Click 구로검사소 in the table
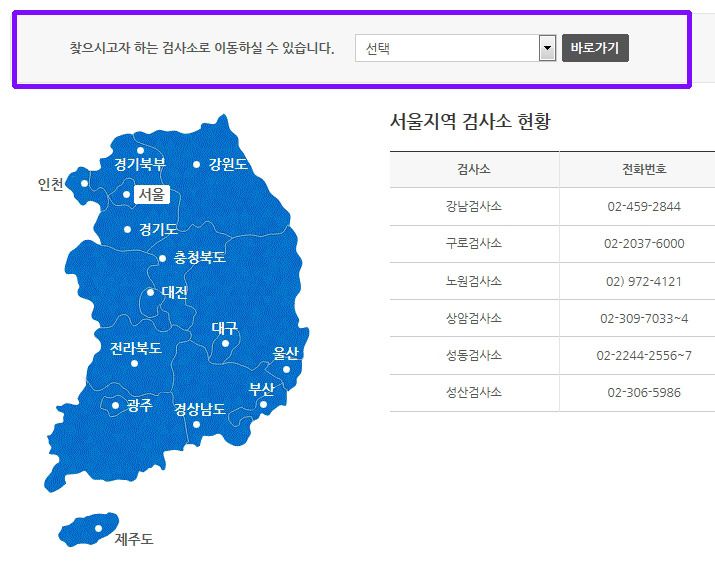 tap(474, 243)
